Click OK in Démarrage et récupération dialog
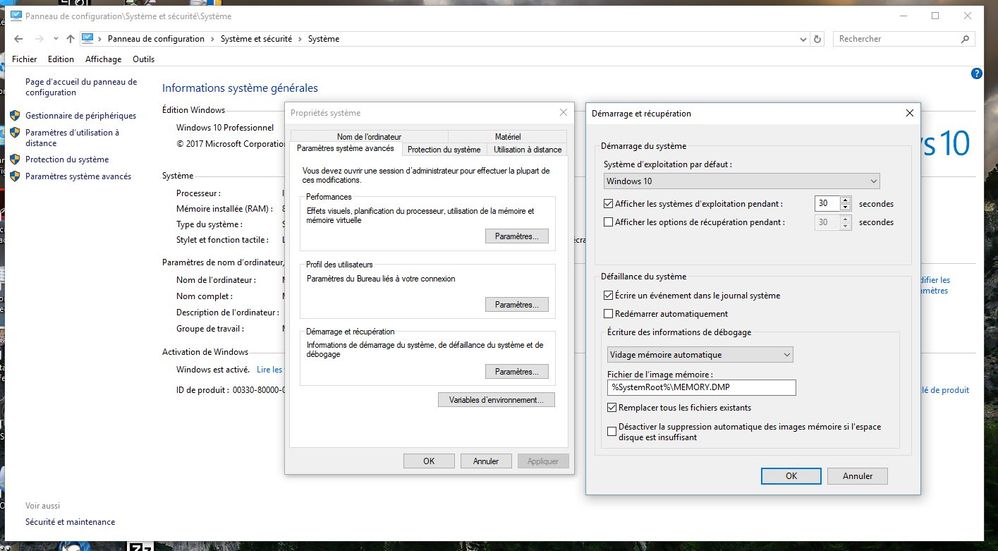 point(791,476)
